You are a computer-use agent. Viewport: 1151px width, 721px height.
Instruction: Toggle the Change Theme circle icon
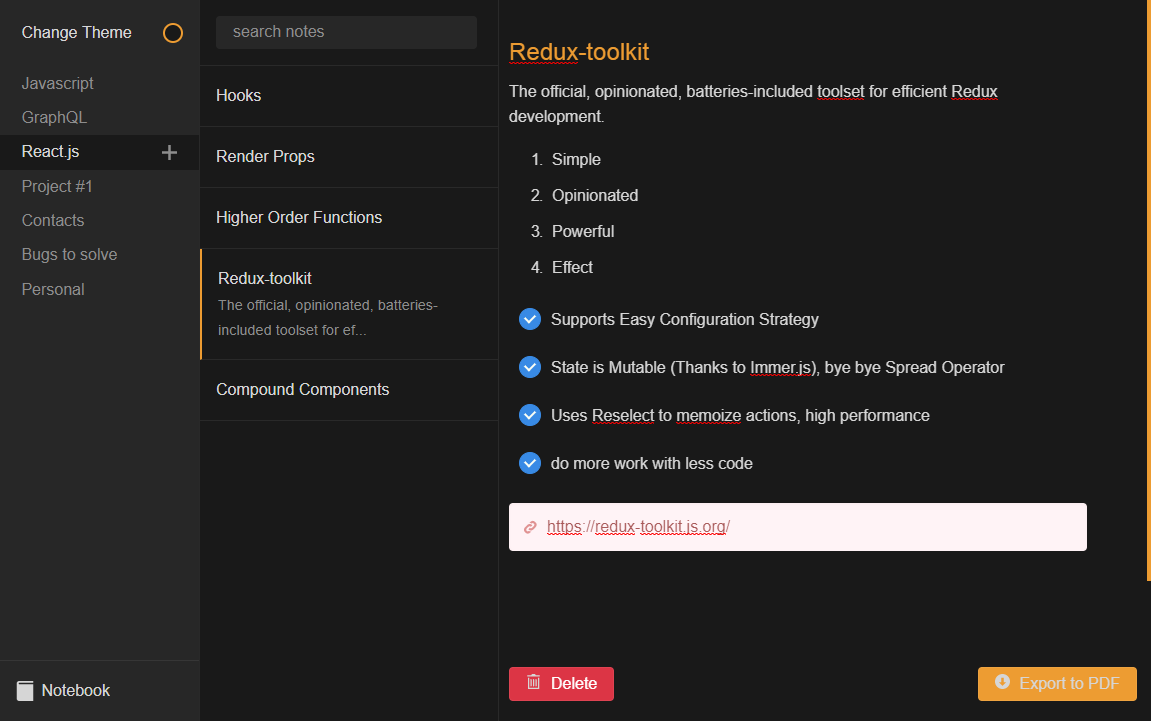173,33
